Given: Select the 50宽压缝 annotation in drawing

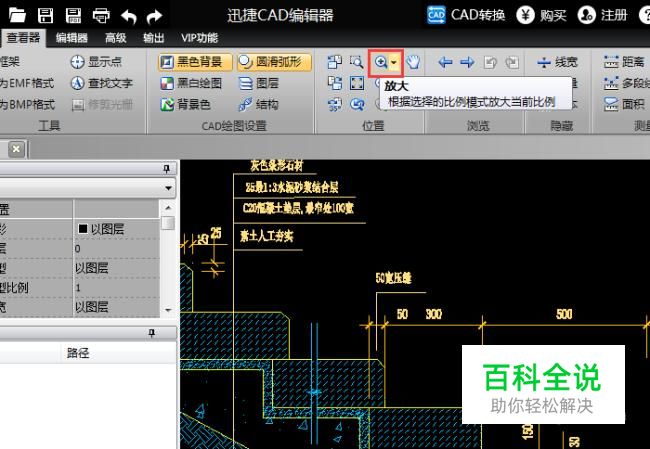Looking at the screenshot, I should [x=394, y=278].
